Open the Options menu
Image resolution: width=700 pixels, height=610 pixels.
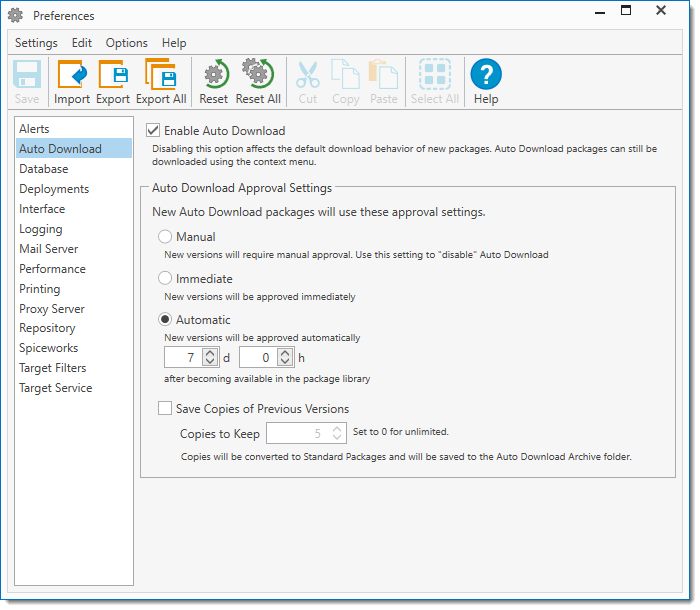[x=126, y=43]
